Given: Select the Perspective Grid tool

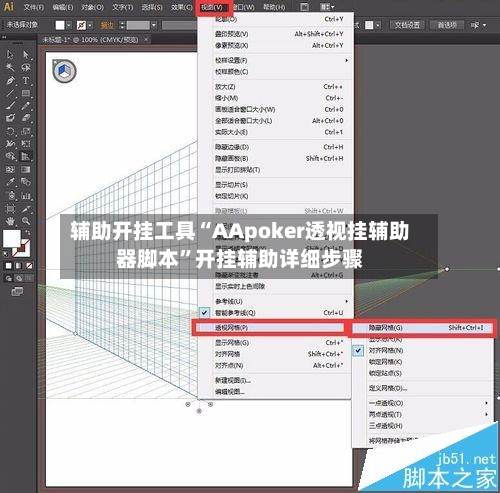Looking at the screenshot, I should click(26, 156).
